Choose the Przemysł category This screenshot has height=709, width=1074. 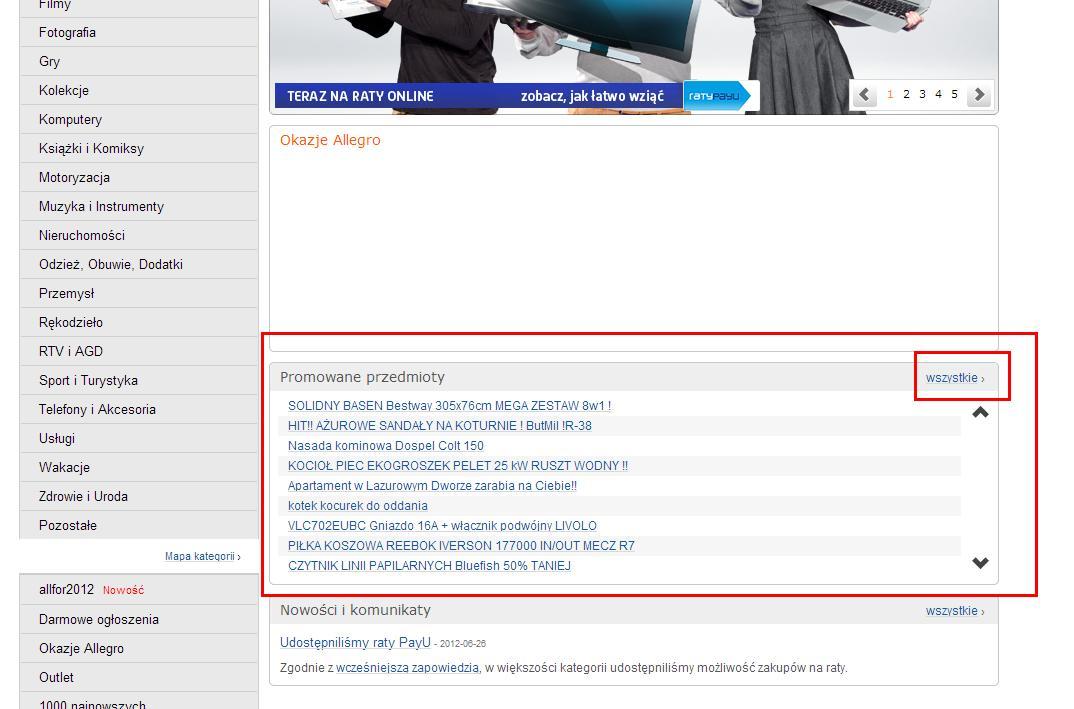[139, 293]
